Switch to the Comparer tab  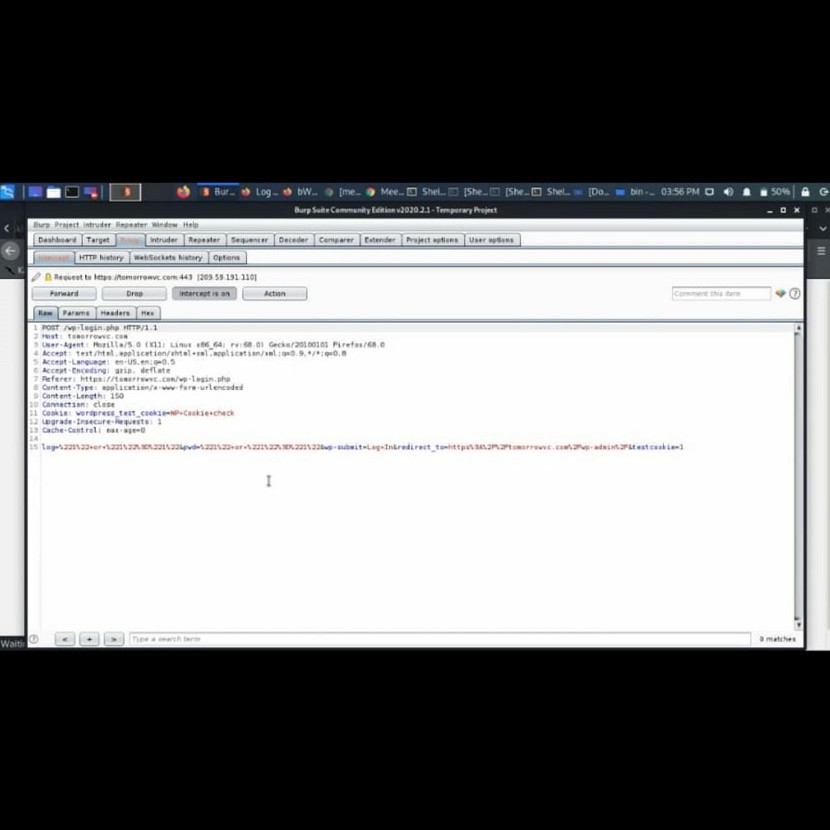pyautogui.click(x=336, y=240)
